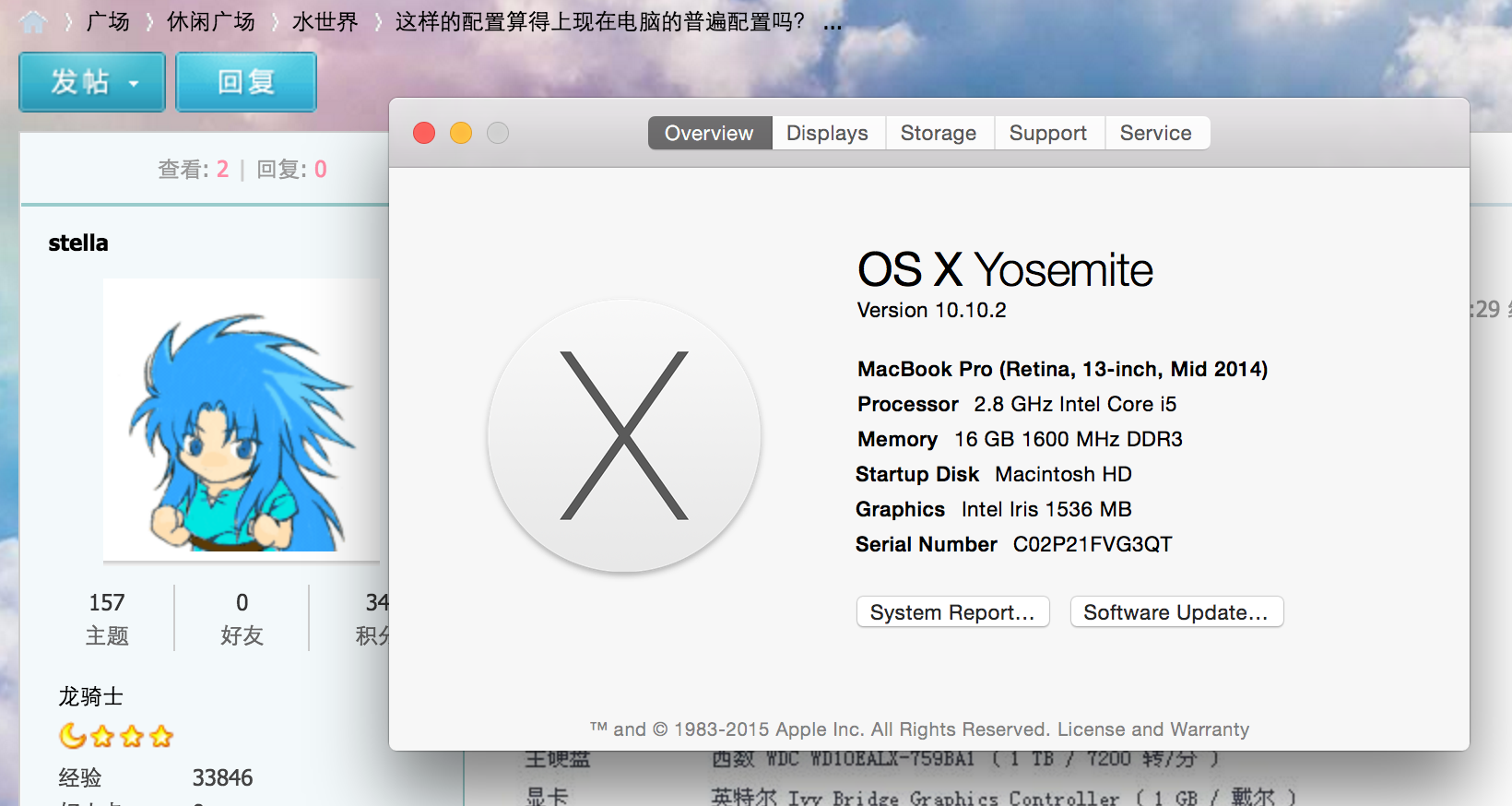Click the 经验 33846 value

click(x=222, y=777)
